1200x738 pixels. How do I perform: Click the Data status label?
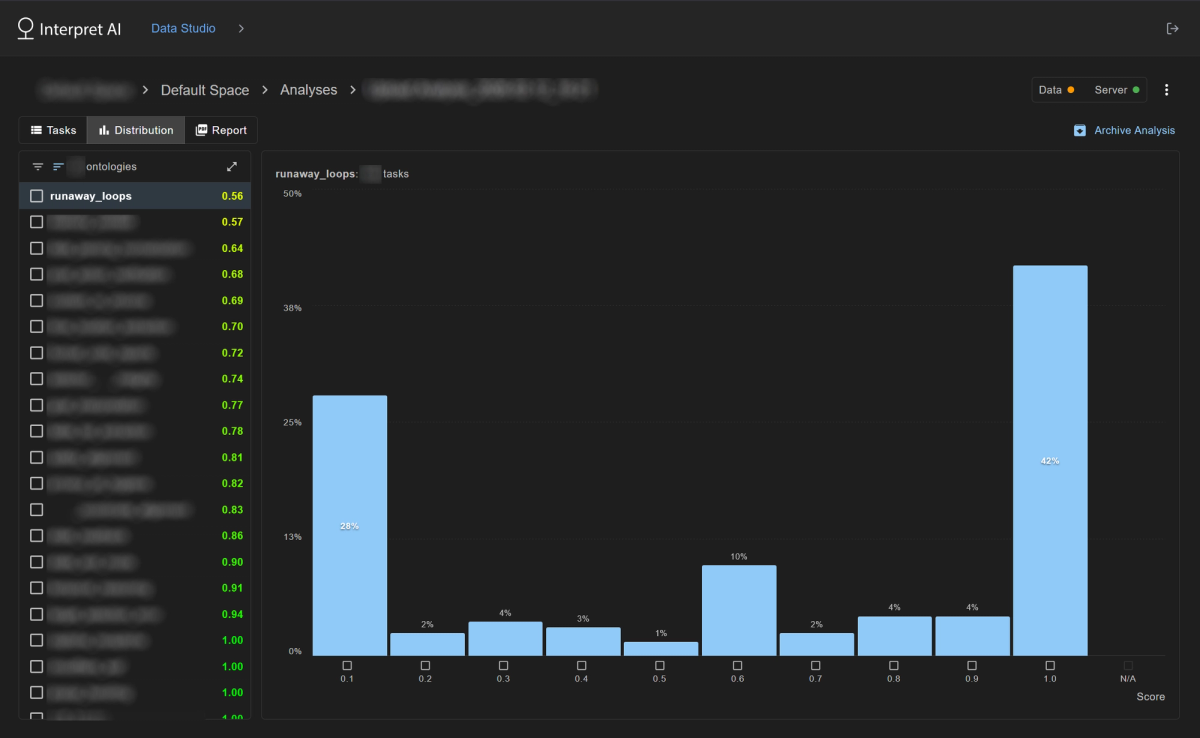pyautogui.click(x=1050, y=90)
